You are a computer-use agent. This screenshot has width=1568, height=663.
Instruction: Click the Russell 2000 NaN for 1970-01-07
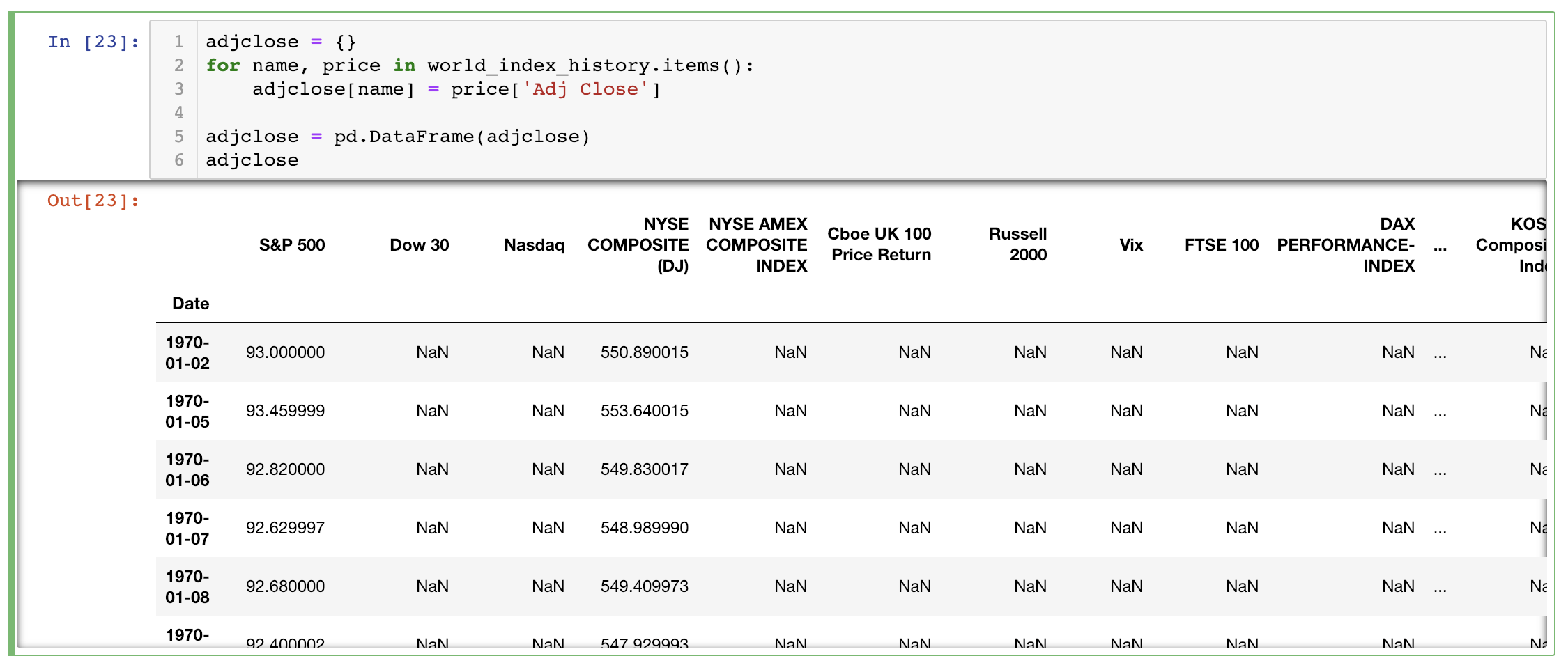[x=1031, y=528]
